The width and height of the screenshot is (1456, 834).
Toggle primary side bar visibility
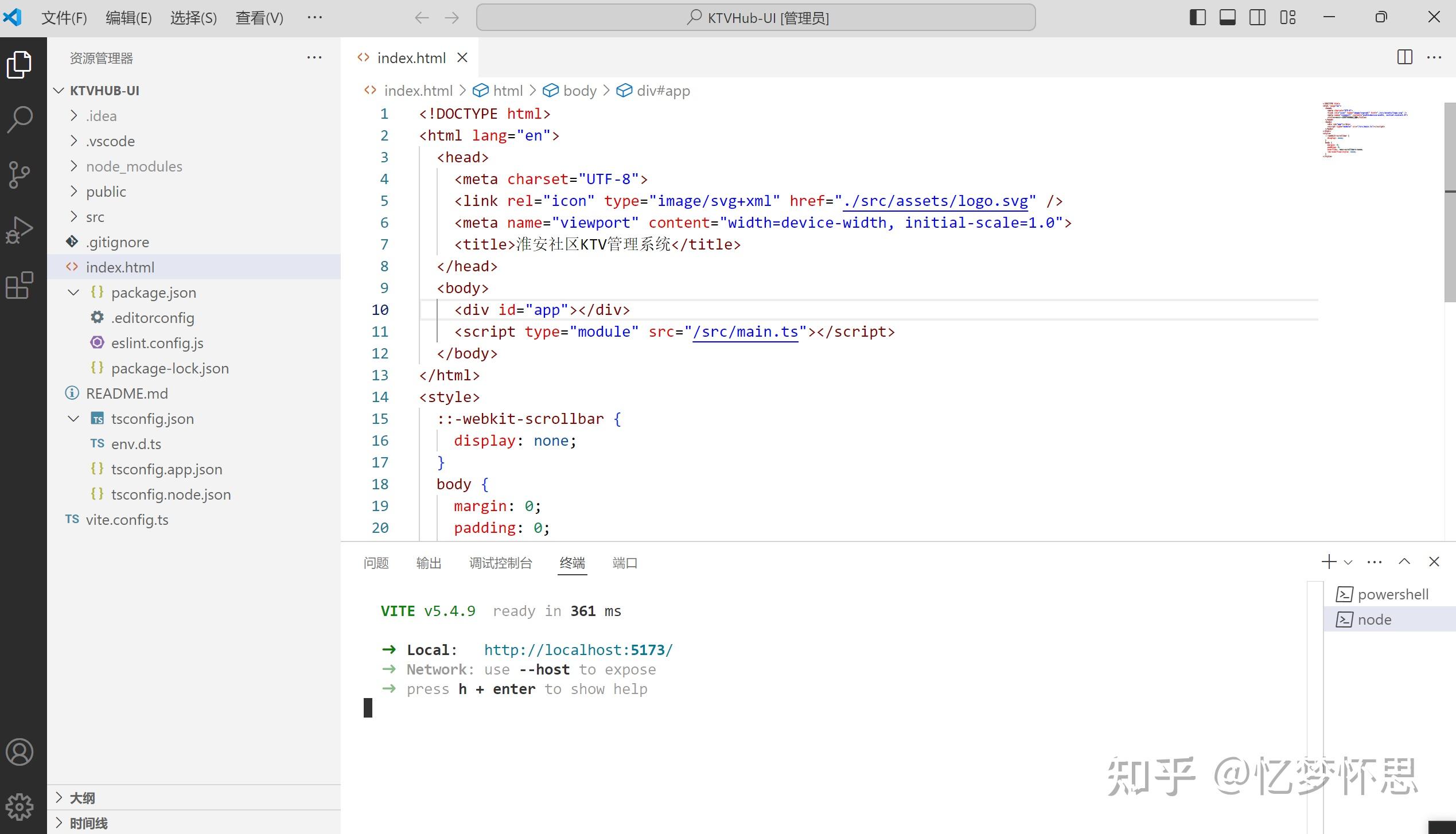click(x=1197, y=18)
